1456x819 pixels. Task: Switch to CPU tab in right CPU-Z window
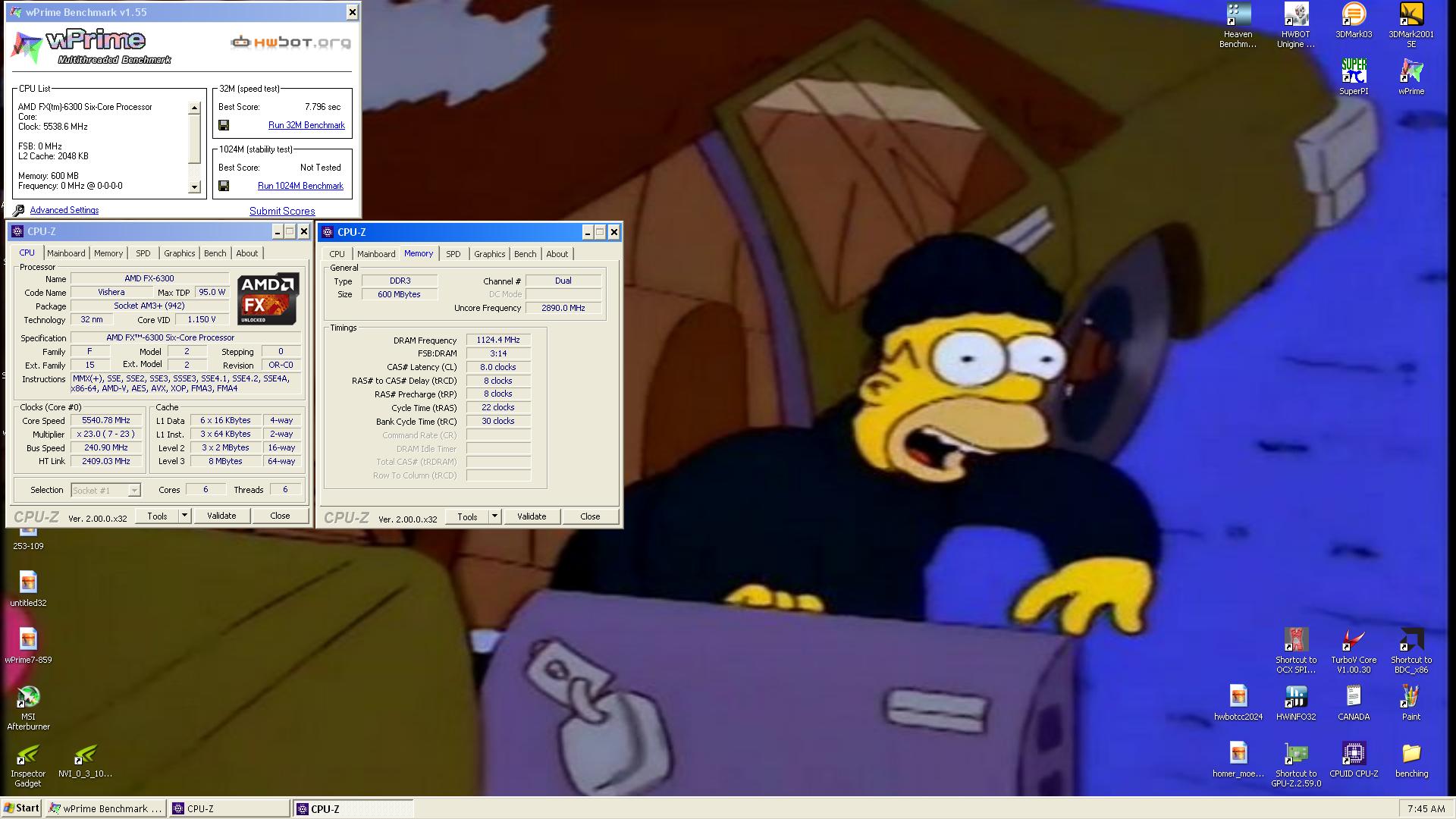tap(337, 254)
